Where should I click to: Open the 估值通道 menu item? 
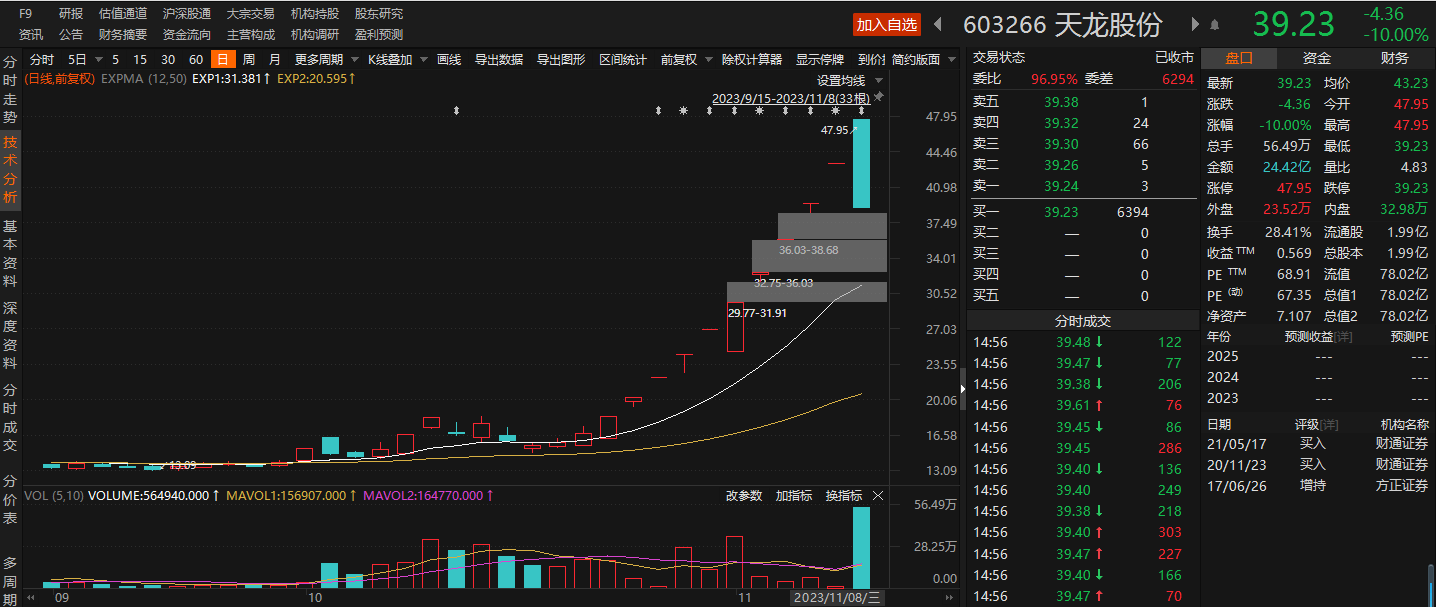[x=123, y=14]
